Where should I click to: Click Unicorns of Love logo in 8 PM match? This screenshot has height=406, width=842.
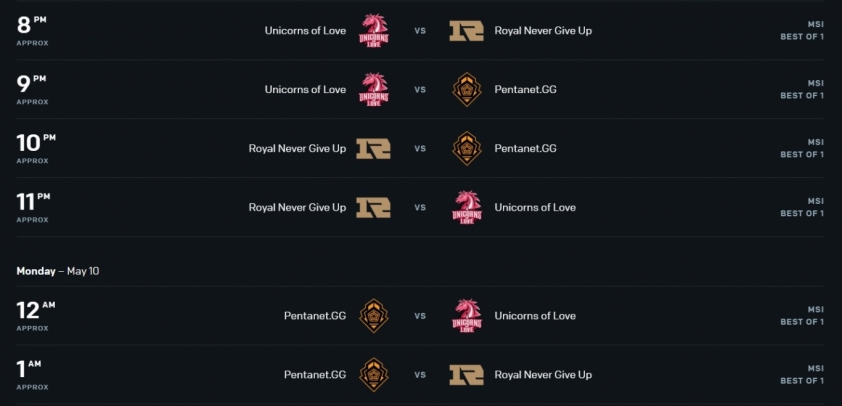coord(374,31)
